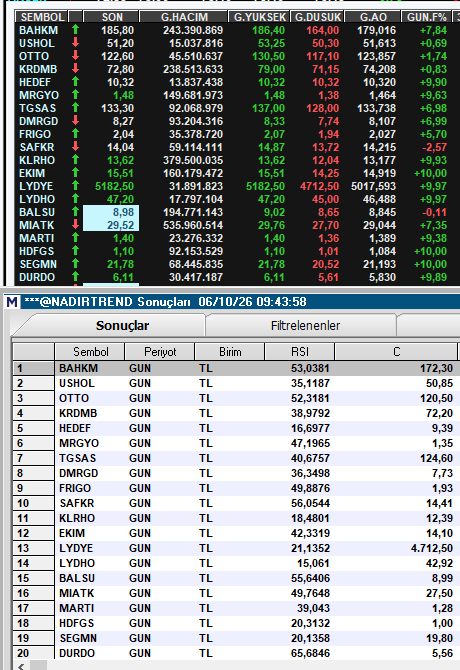Sort by GUN.F% column header
Viewport: 460px width, 670px height.
click(x=426, y=17)
